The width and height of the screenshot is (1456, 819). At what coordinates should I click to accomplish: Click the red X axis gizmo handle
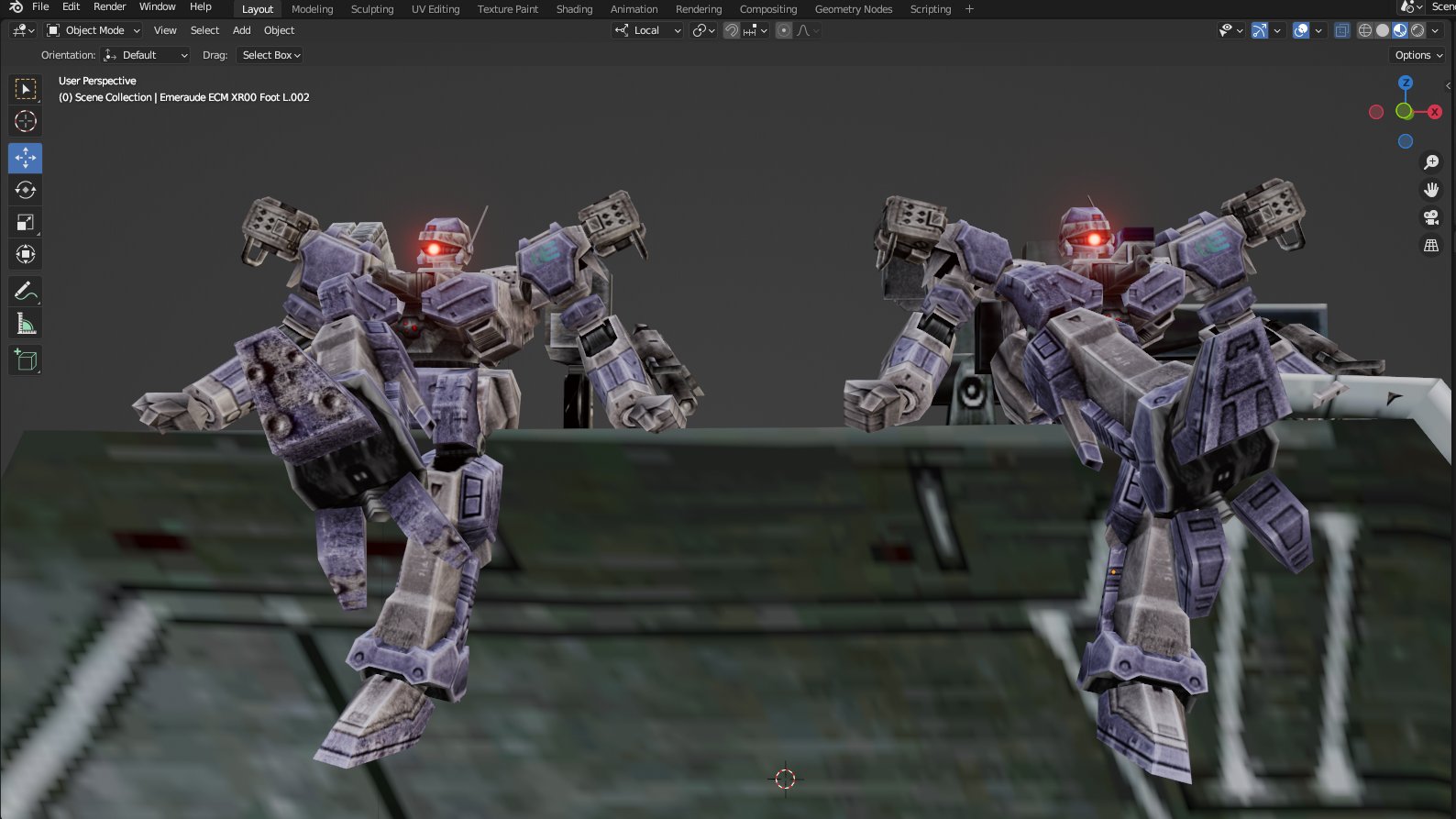(1435, 112)
